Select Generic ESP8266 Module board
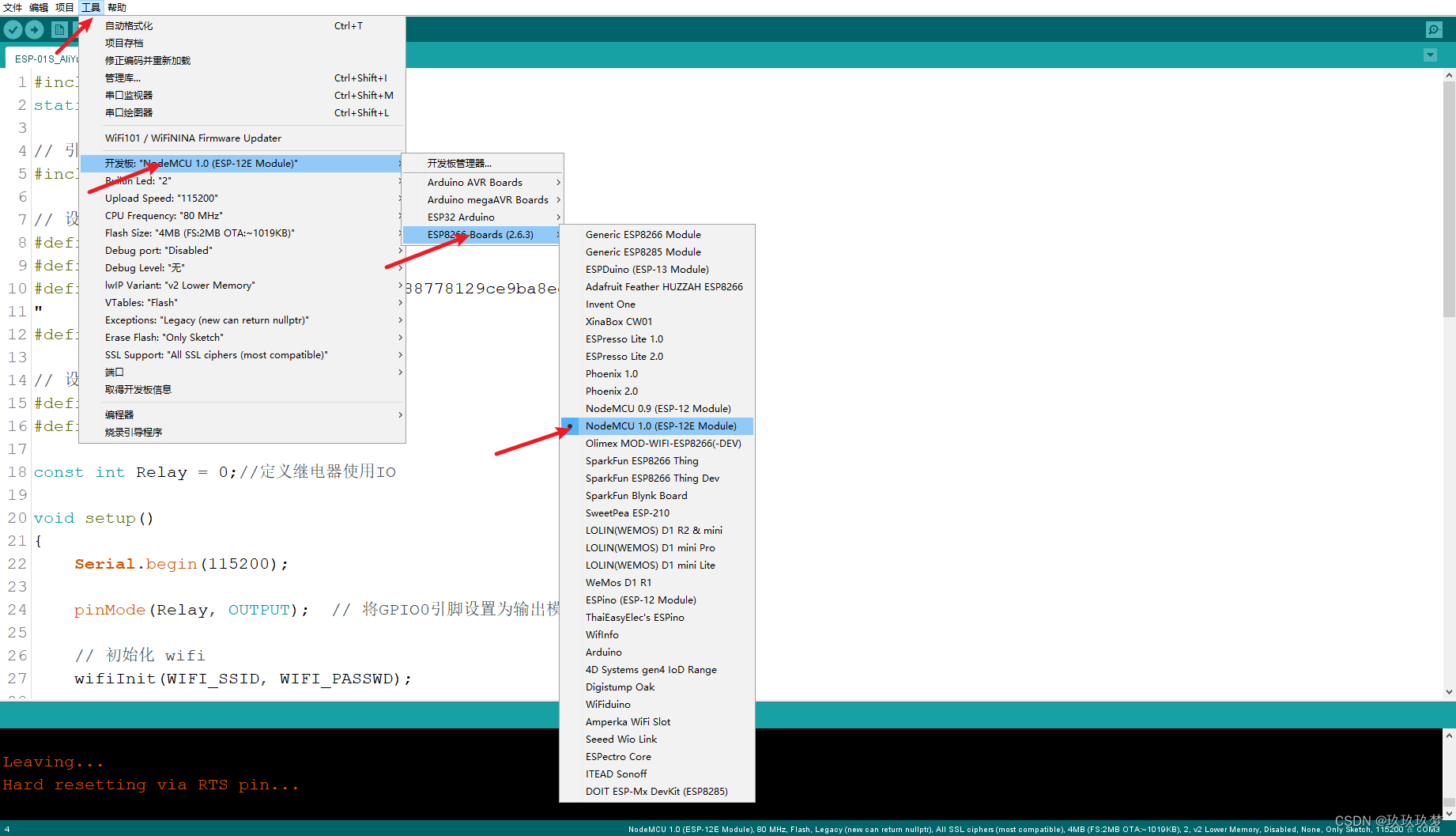This screenshot has width=1456, height=836. coord(657,235)
